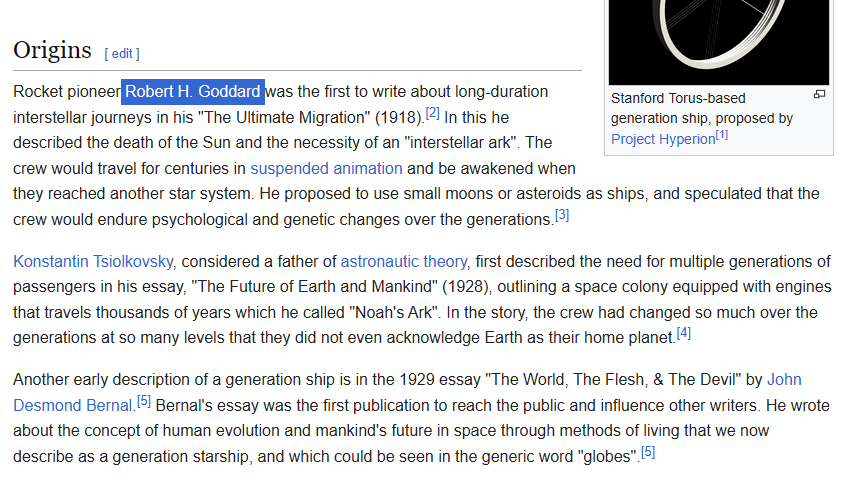Image resolution: width=858 pixels, height=496 pixels.
Task: Open the Stanford Torus generation ship thumbnail
Action: click(718, 42)
